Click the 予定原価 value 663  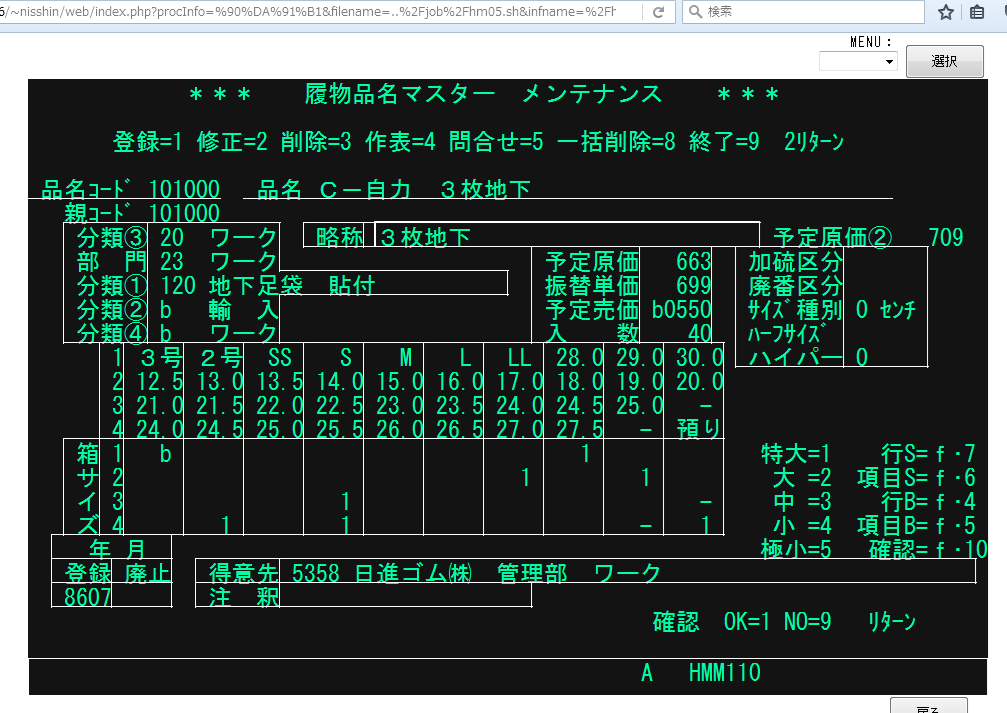click(x=693, y=261)
